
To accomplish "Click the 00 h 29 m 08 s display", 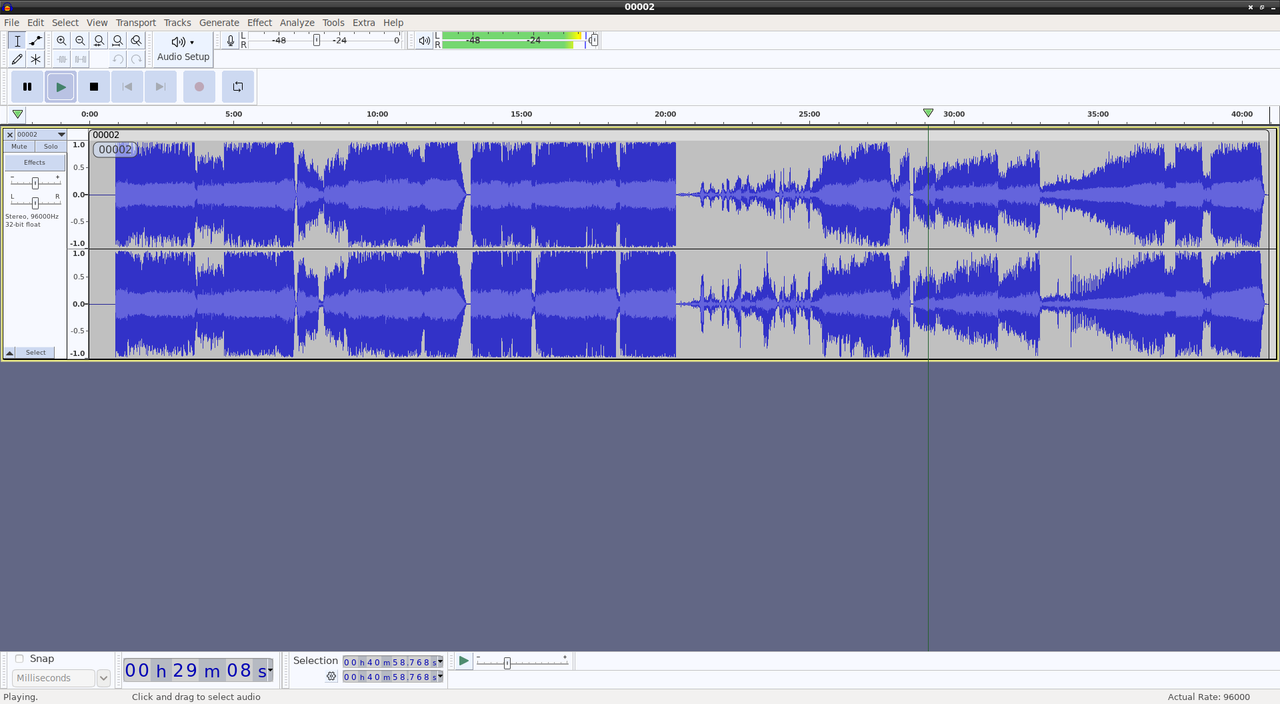I will click(196, 670).
